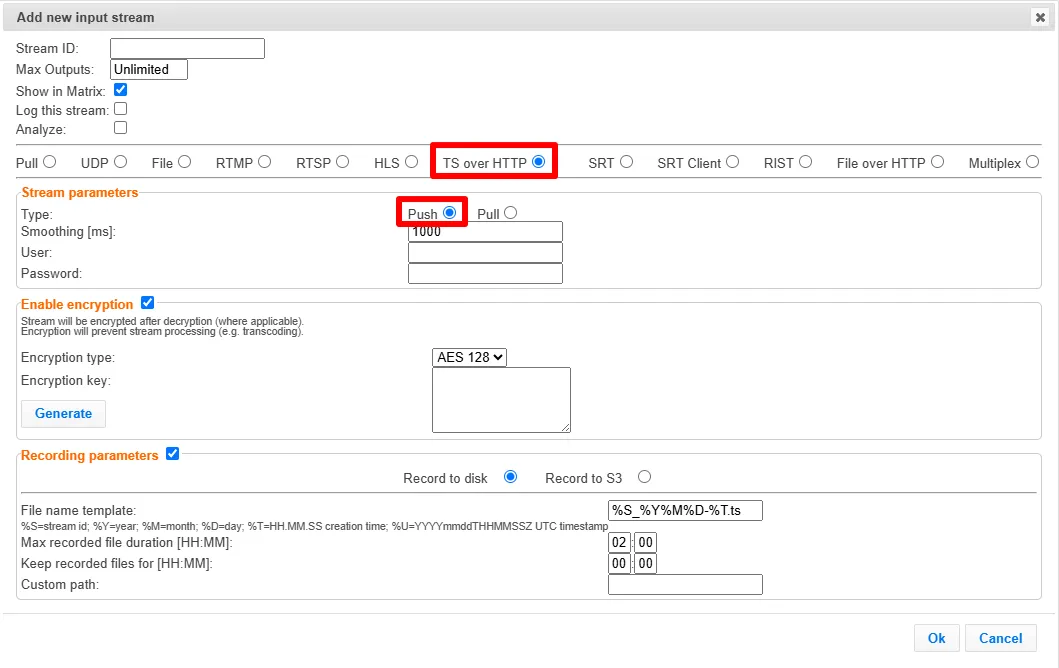Uncheck the Show in Matrix checkbox
The image size is (1059, 668).
[x=121, y=90]
